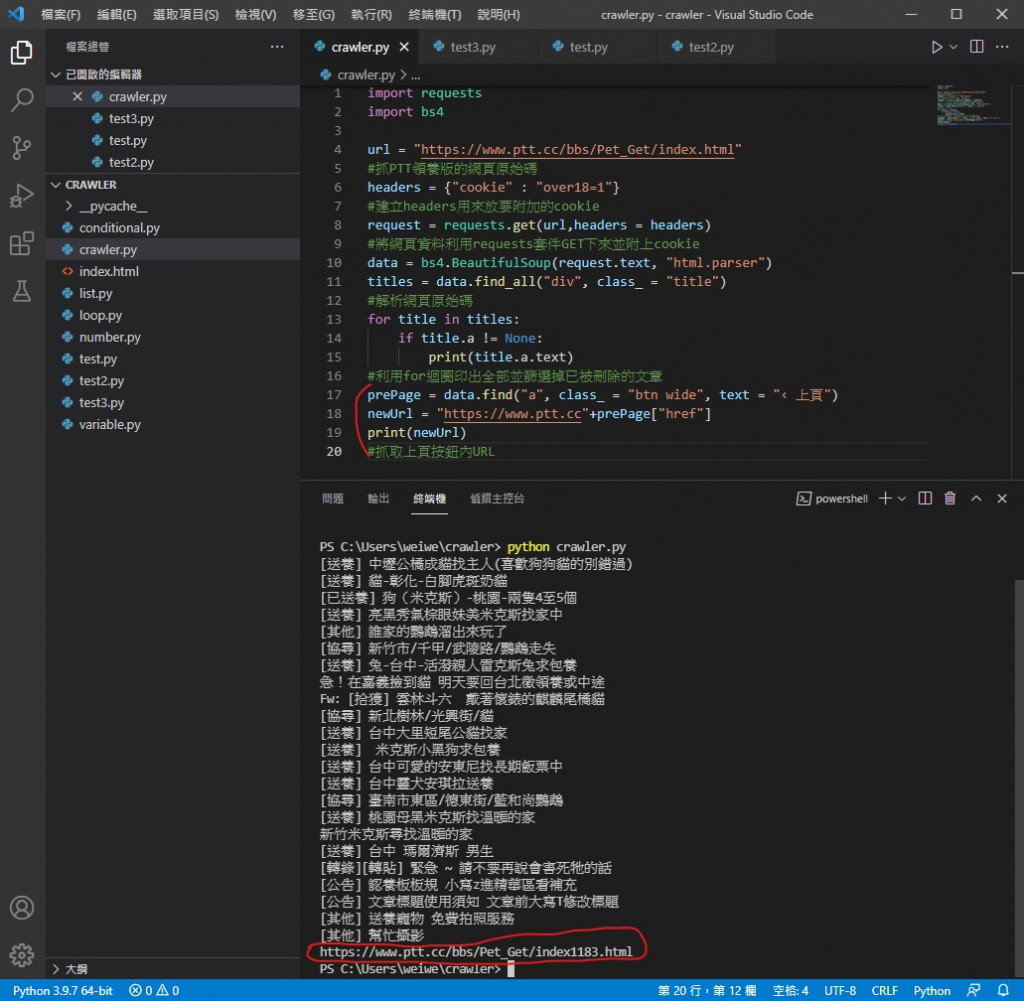The width and height of the screenshot is (1024, 1001).
Task: Switch to the test3.py editor tab
Action: (x=479, y=47)
